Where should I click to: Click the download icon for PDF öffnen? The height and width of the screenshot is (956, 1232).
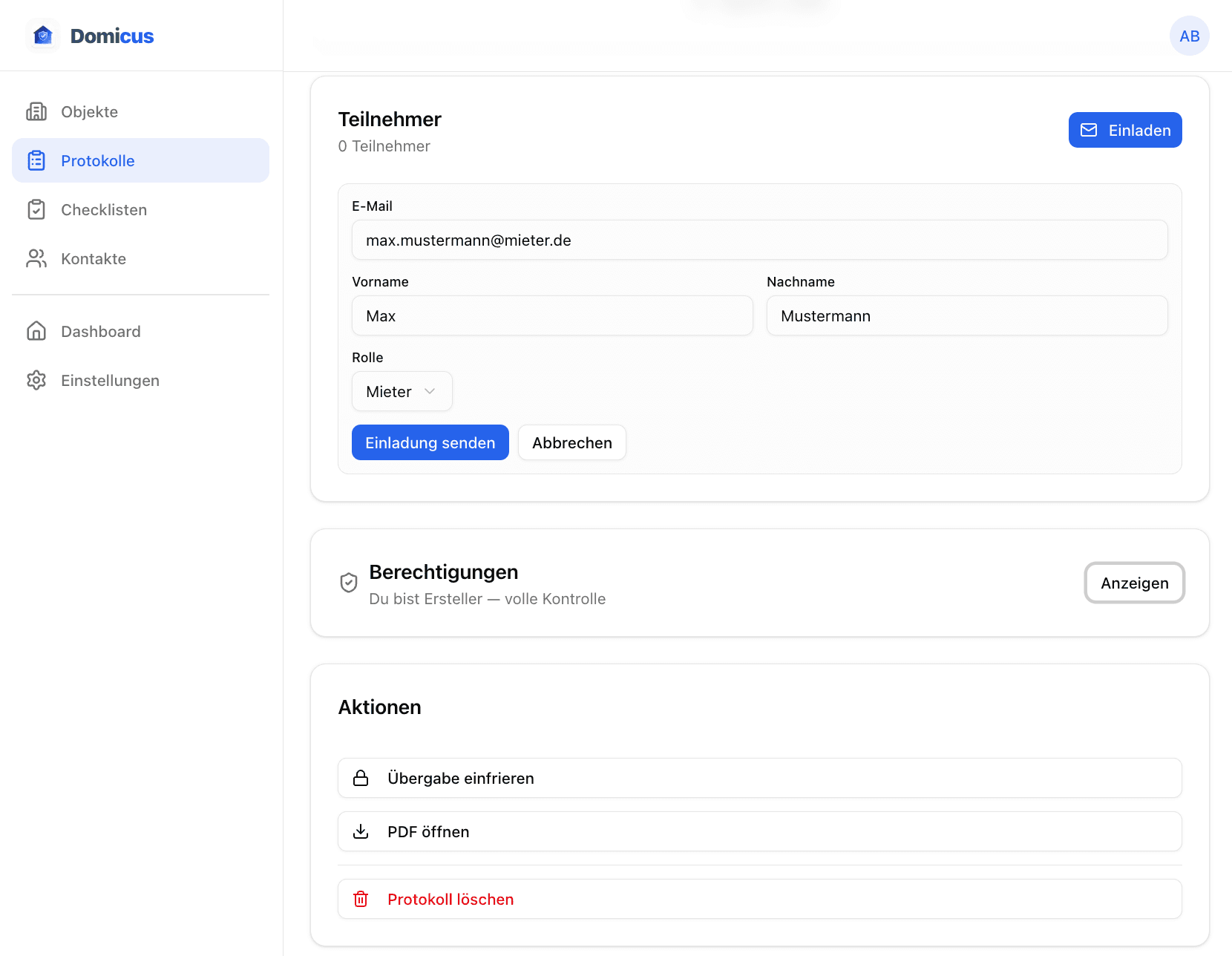pos(361,831)
